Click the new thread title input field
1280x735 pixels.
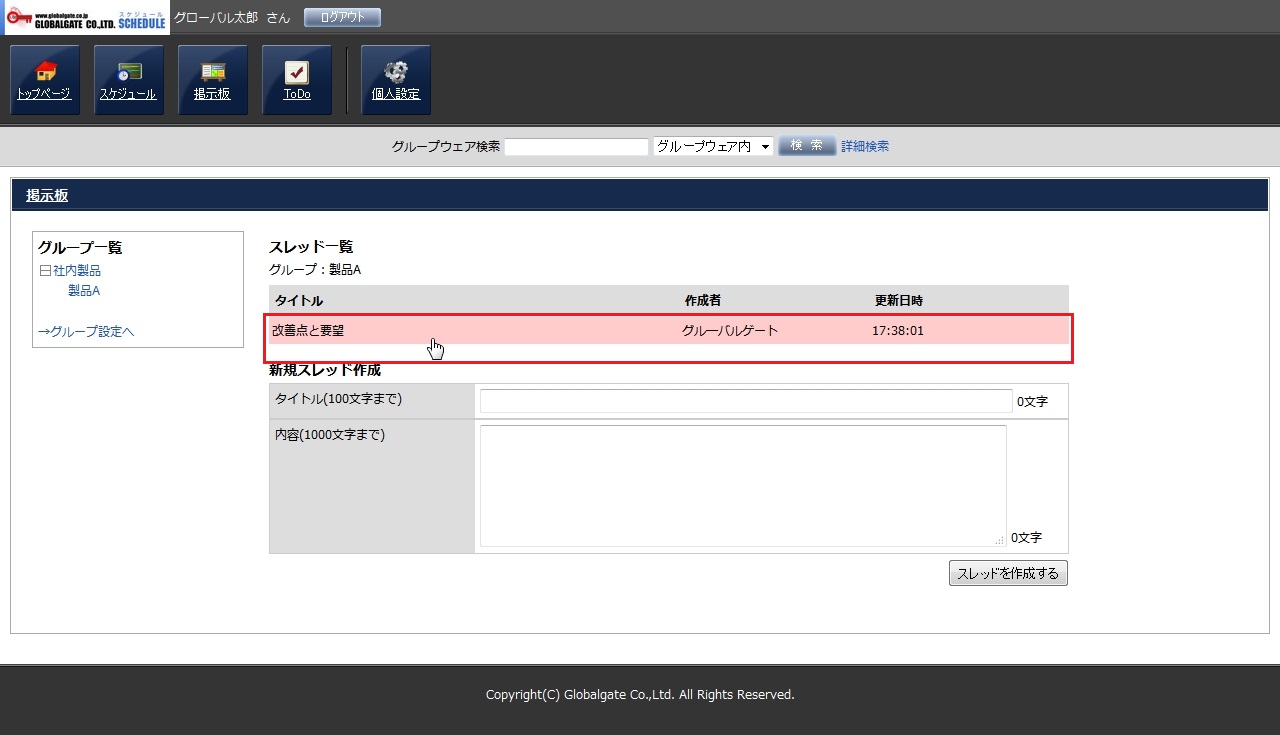pyautogui.click(x=745, y=401)
